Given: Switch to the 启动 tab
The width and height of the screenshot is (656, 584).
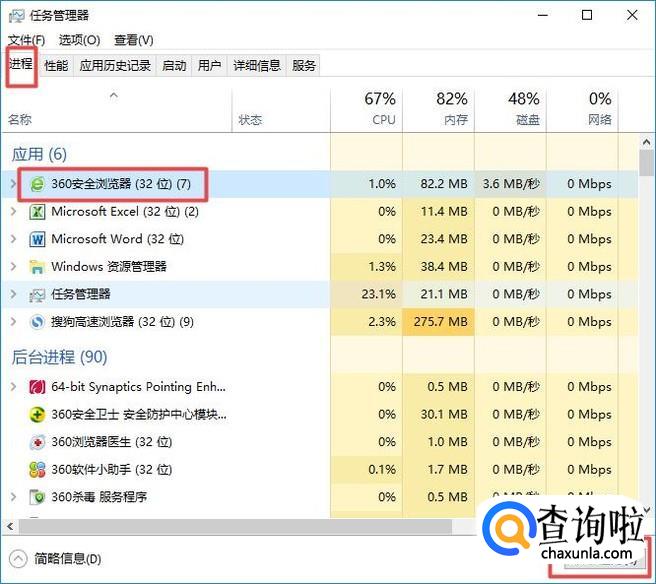Looking at the screenshot, I should coord(174,66).
